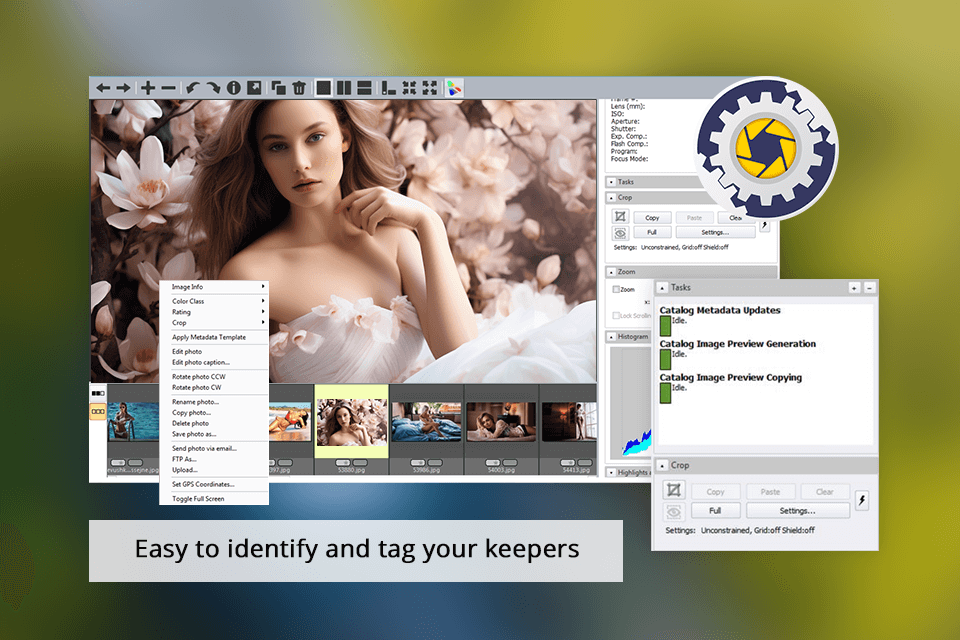Screen dimensions: 960x640
Task: Toggle the filmstrip layout icon
Action: (x=388, y=88)
